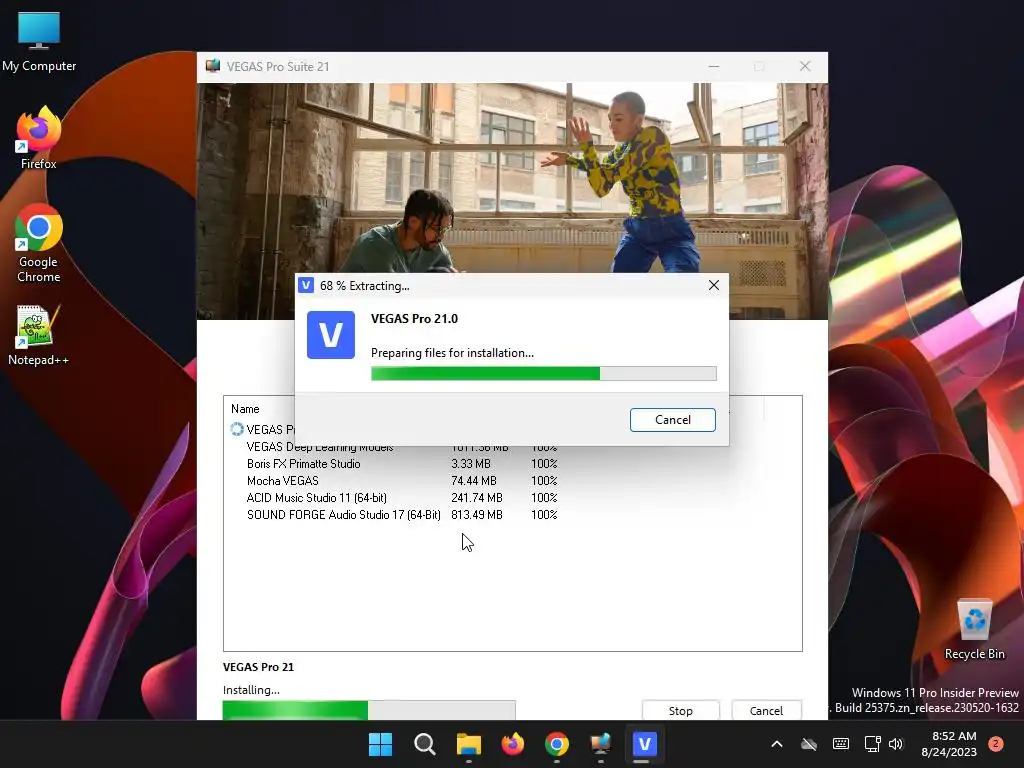Open clock and calendar 8:52 AM
The width and height of the screenshot is (1024, 768).
(949, 744)
